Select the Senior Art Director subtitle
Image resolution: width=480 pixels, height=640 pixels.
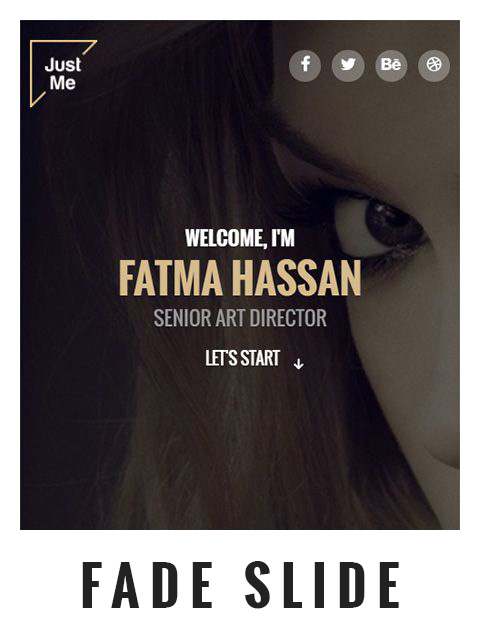(x=240, y=318)
